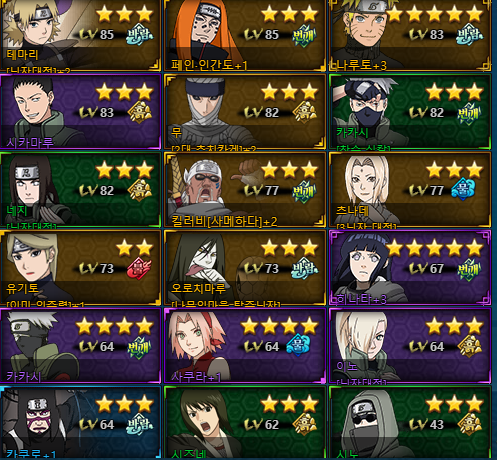Click the earth element icon on Shikamaru's card
The width and height of the screenshot is (497, 460).
[x=140, y=113]
